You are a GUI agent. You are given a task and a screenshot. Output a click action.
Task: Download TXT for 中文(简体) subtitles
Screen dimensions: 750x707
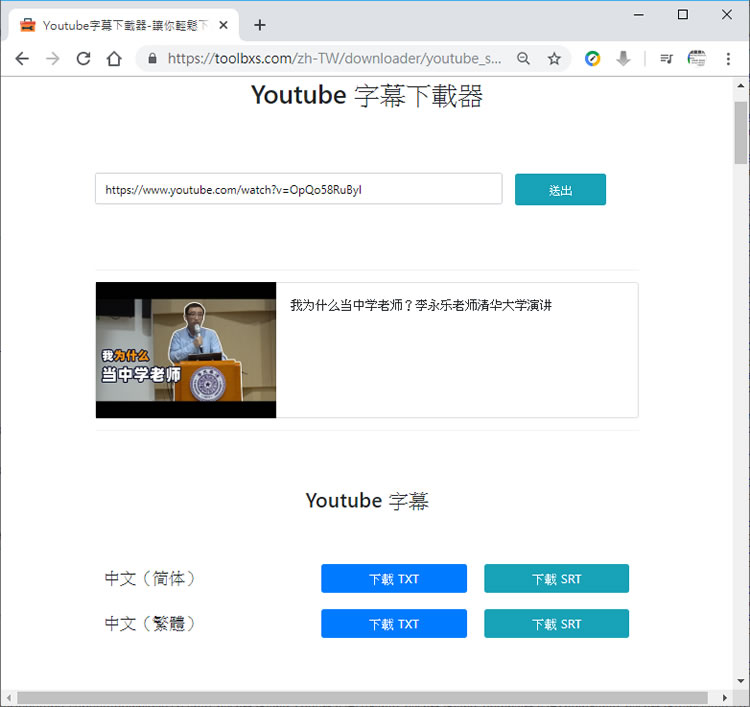pyautogui.click(x=394, y=578)
